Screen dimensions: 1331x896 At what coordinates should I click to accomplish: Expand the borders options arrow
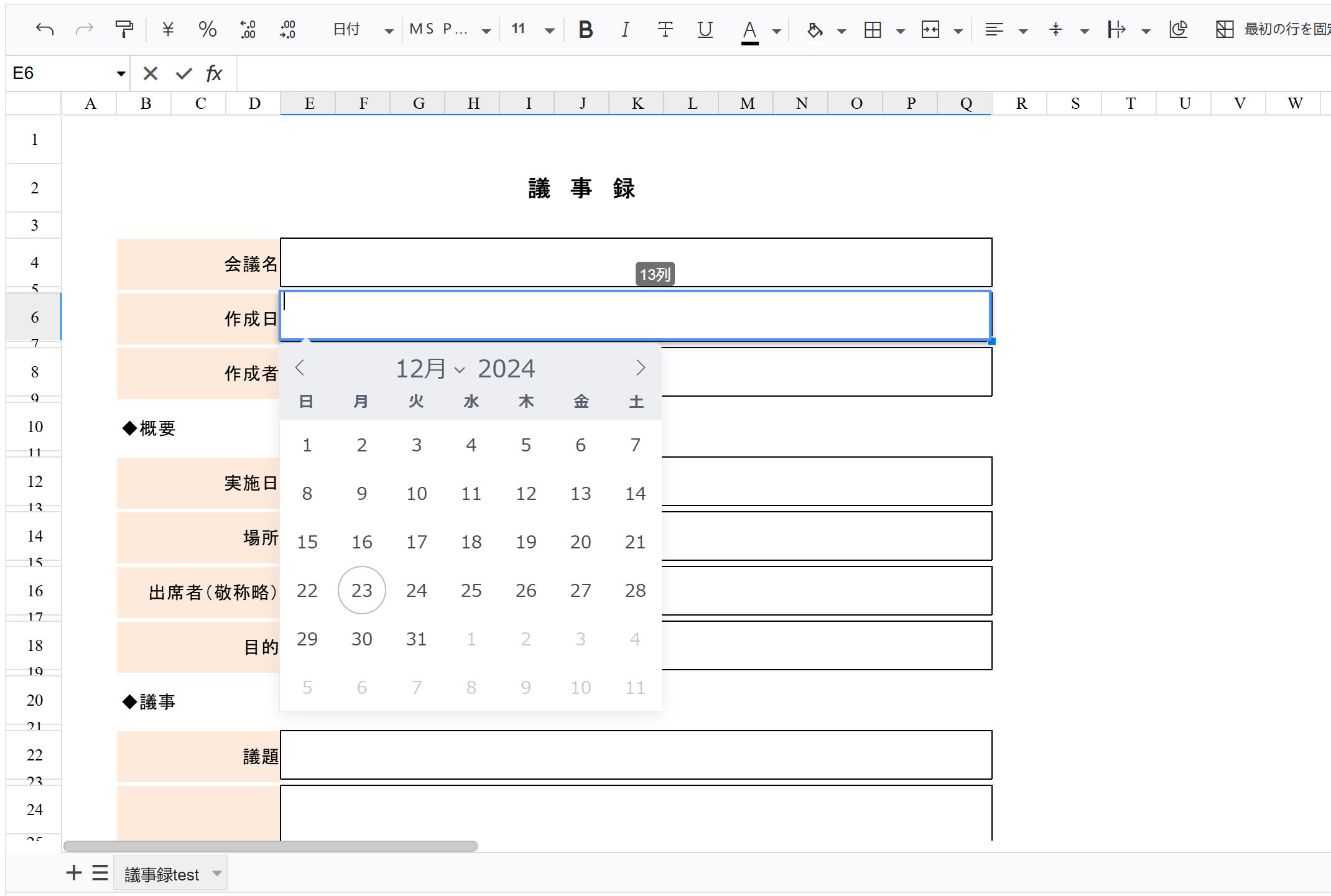point(900,30)
